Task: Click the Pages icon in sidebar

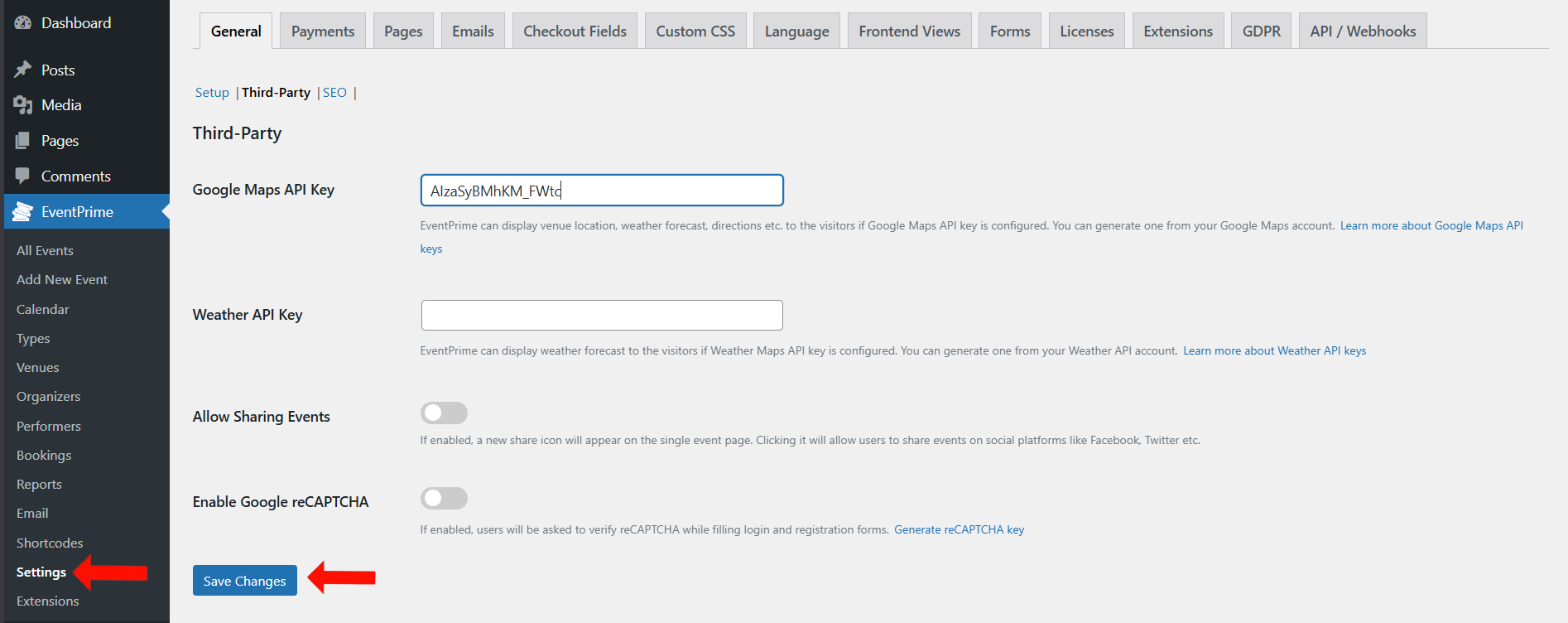Action: pos(23,141)
